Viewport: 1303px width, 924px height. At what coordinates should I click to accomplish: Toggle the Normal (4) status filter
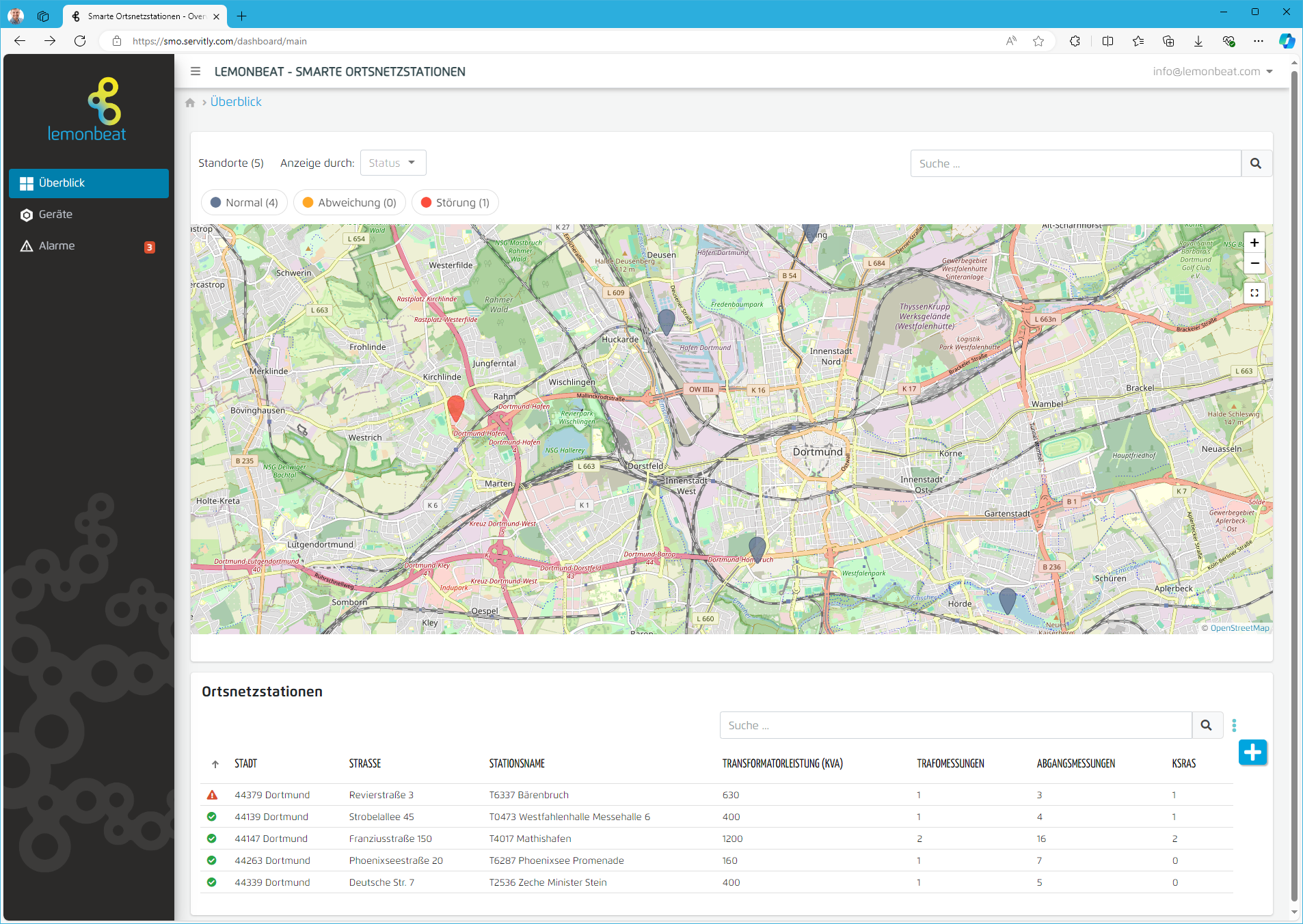pos(244,202)
